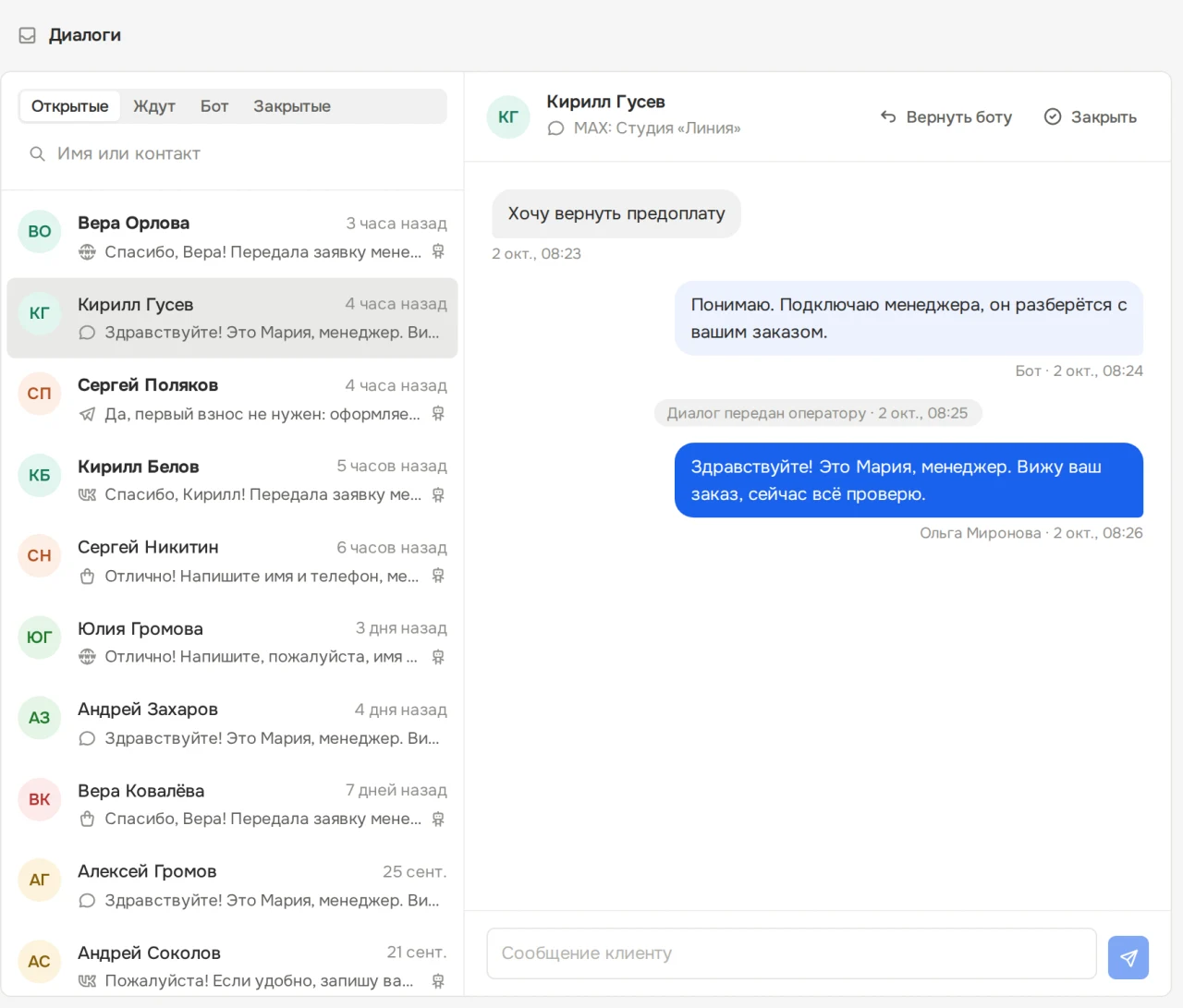Screen dimensions: 1183x1008
Task: Click the blue Мария manager reply bubble
Action: point(909,480)
